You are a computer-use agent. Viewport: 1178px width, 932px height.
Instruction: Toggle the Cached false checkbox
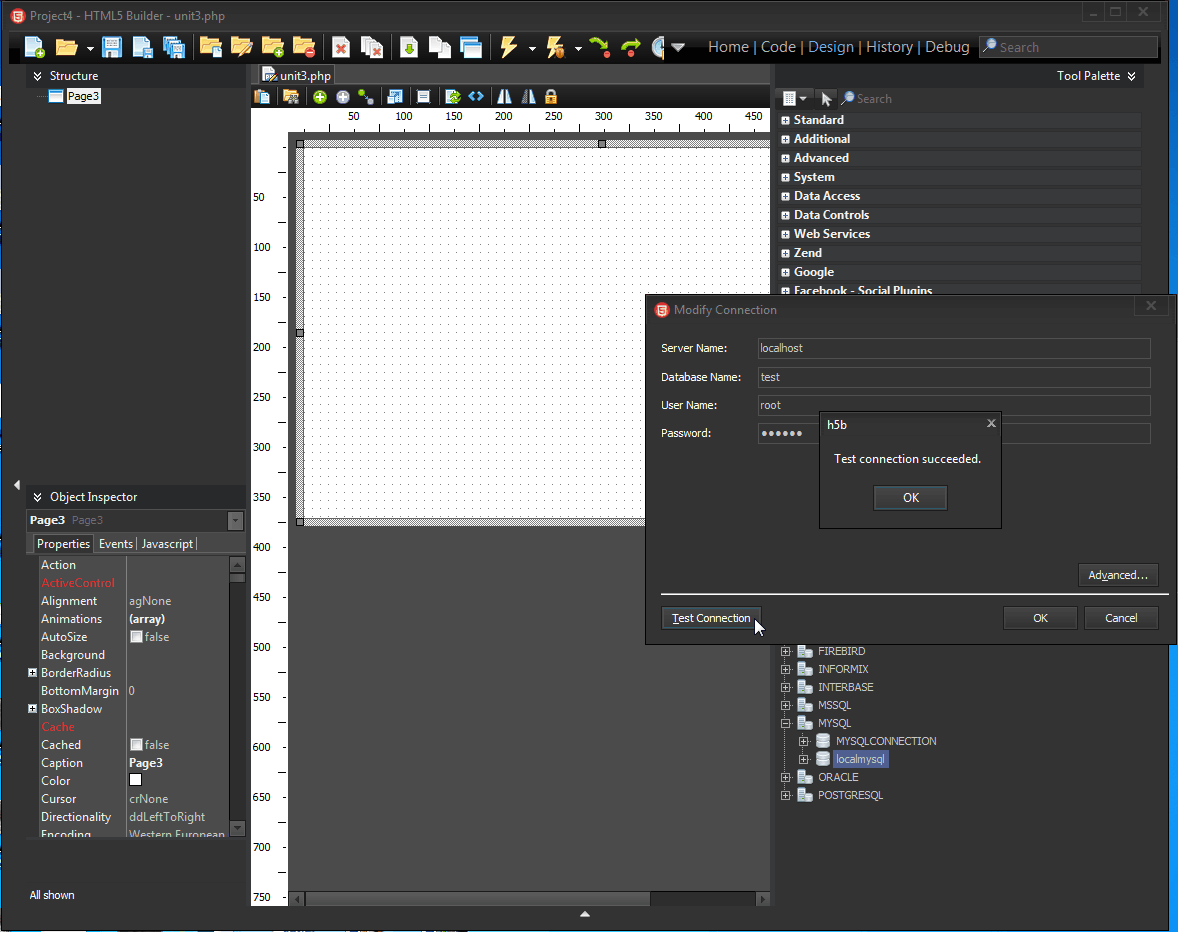tap(136, 745)
